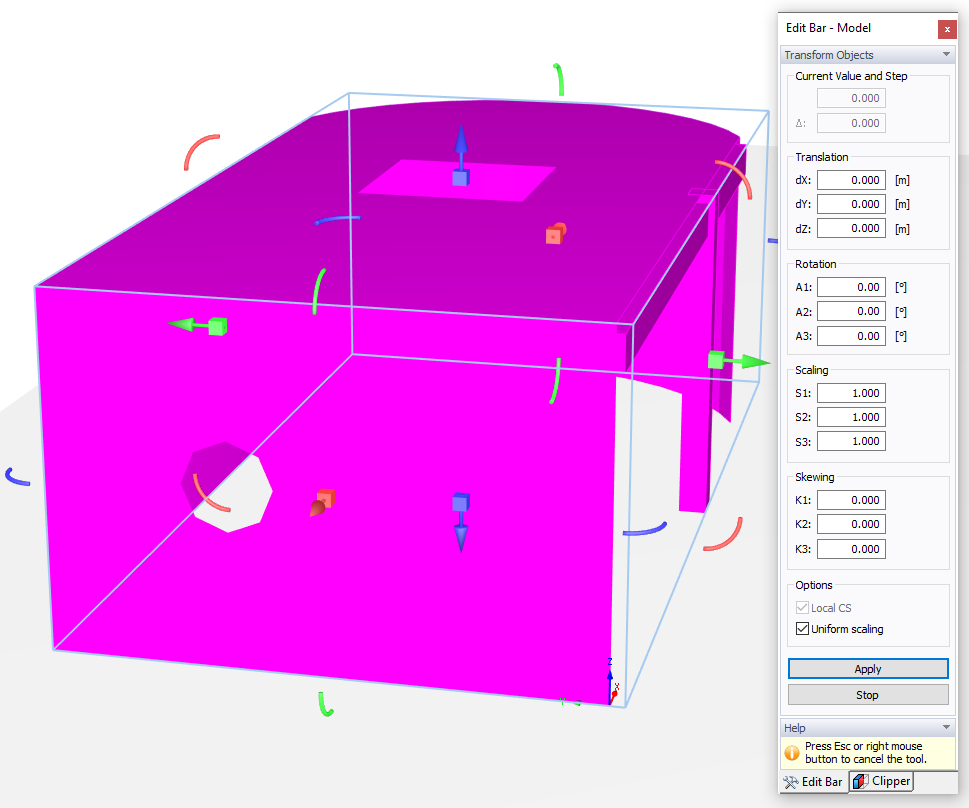
Task: Click the K2 skewing input field
Action: 851,524
